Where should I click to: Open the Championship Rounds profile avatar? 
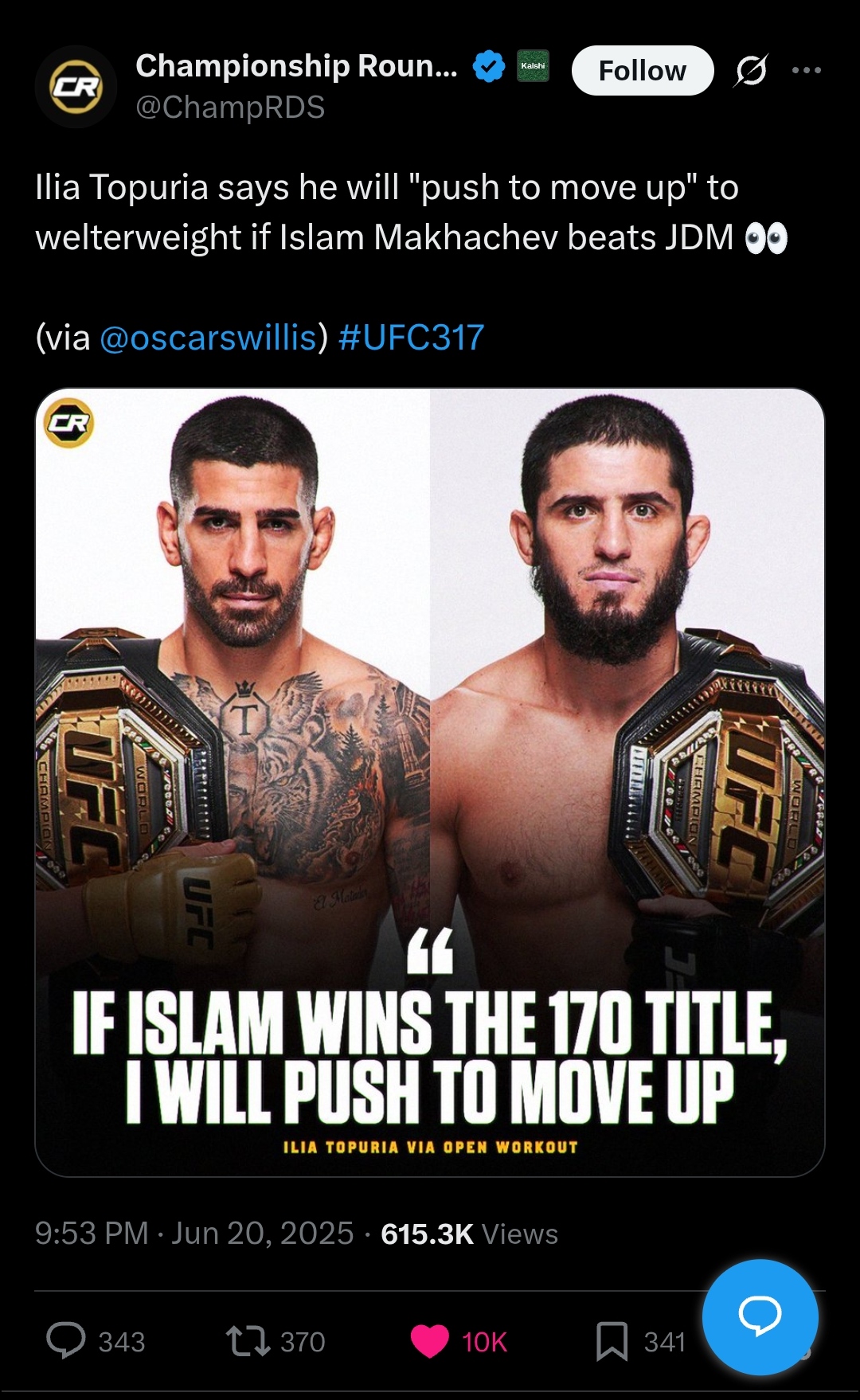click(76, 87)
